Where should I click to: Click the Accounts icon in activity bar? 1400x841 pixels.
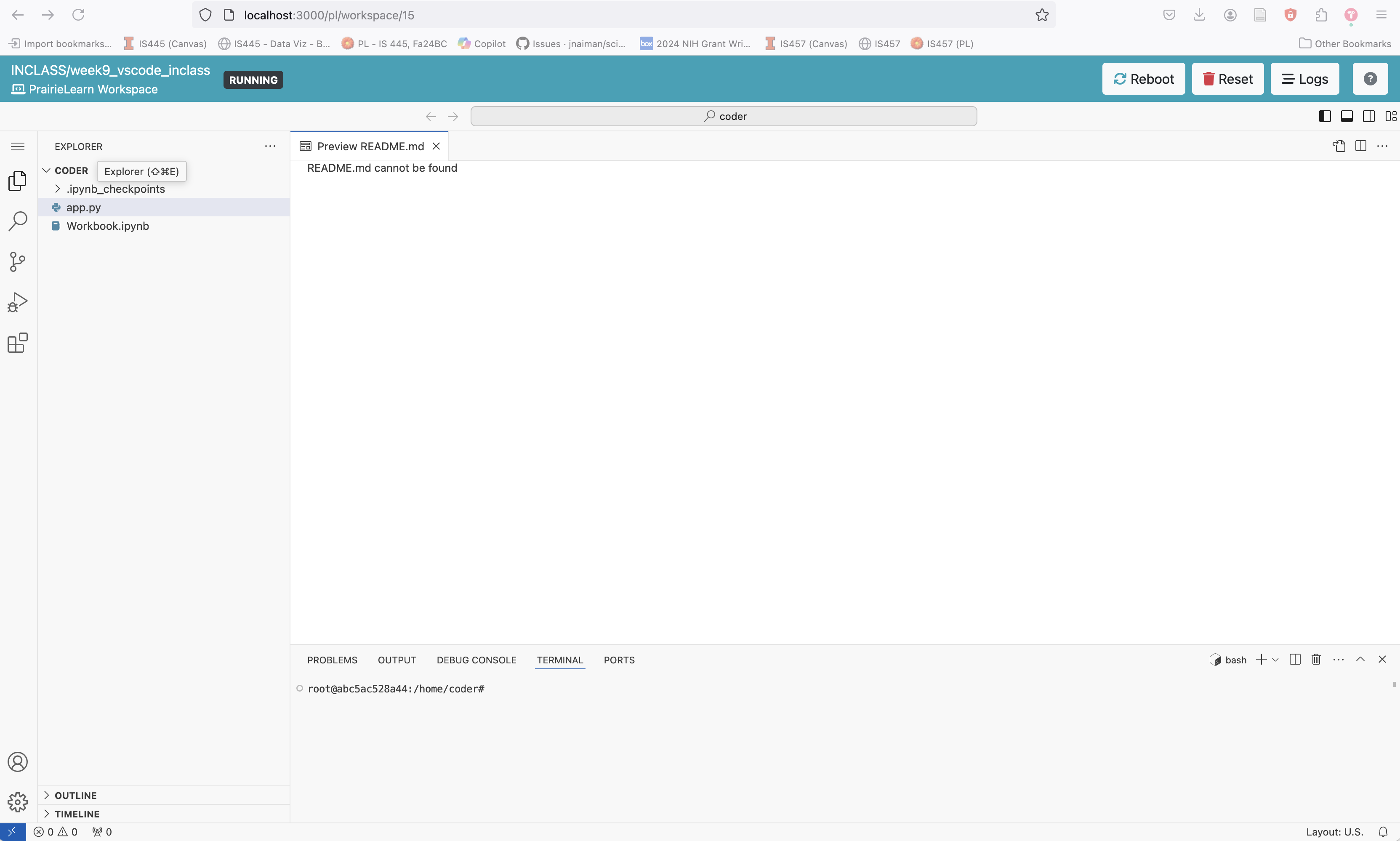[x=18, y=762]
